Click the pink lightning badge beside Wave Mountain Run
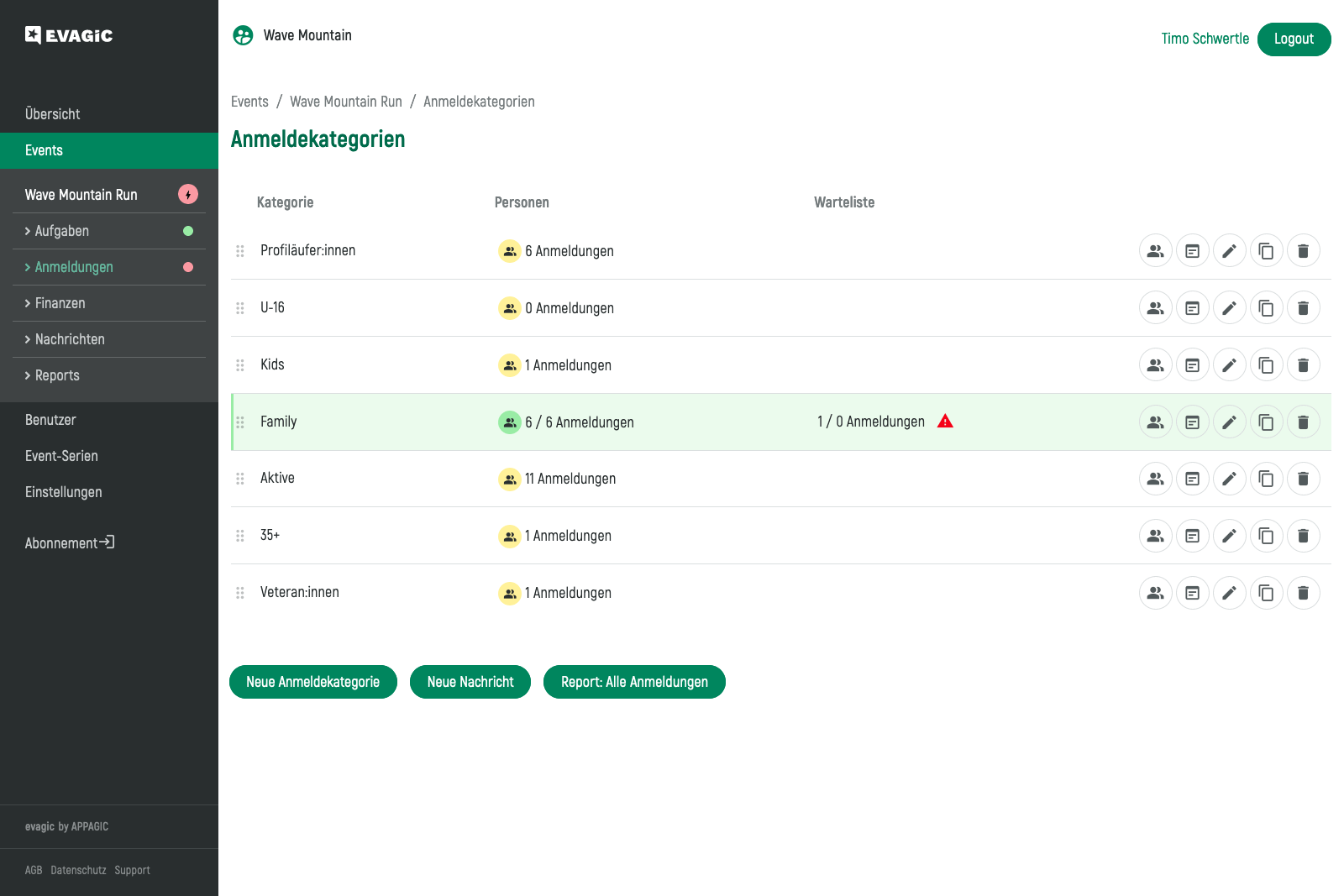Viewport: 1344px width, 896px height. [x=188, y=195]
